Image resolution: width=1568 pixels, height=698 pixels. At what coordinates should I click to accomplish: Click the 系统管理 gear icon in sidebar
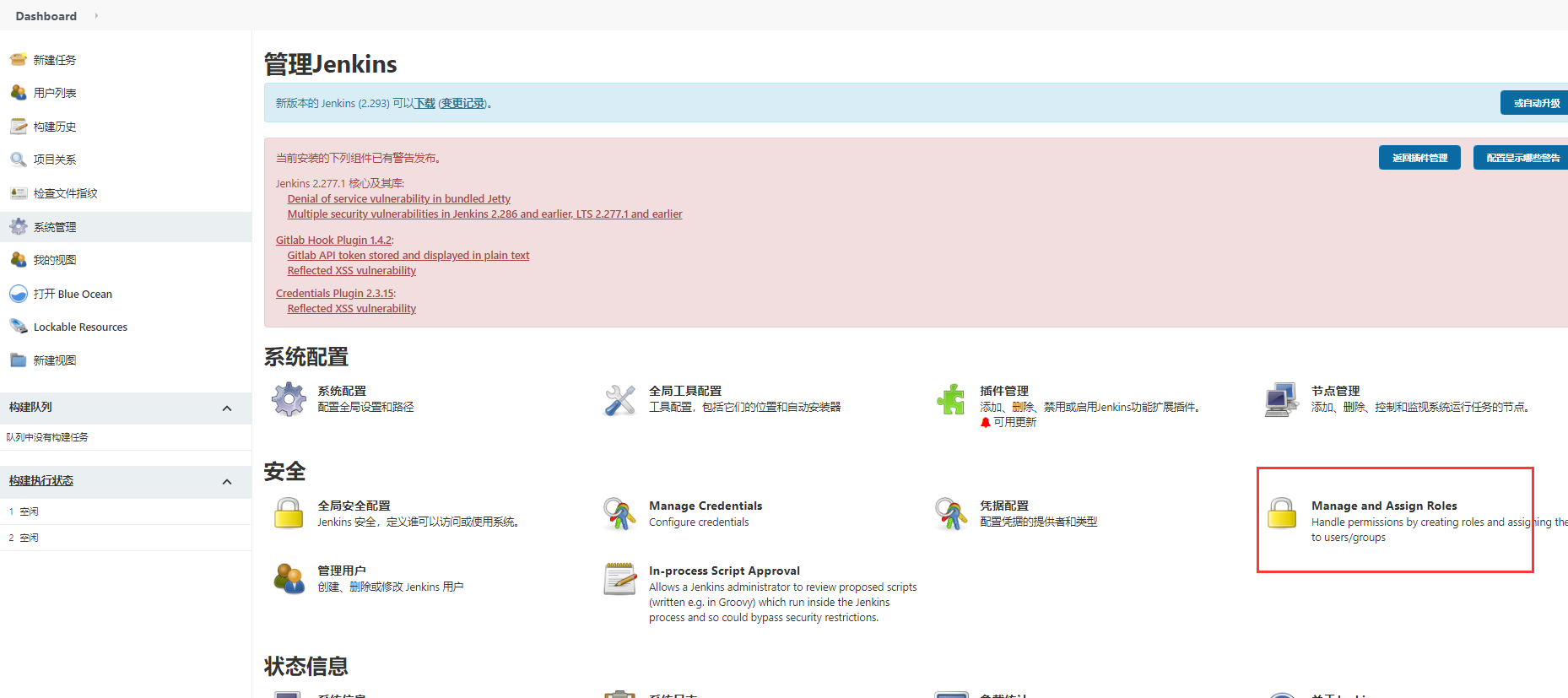point(19,227)
